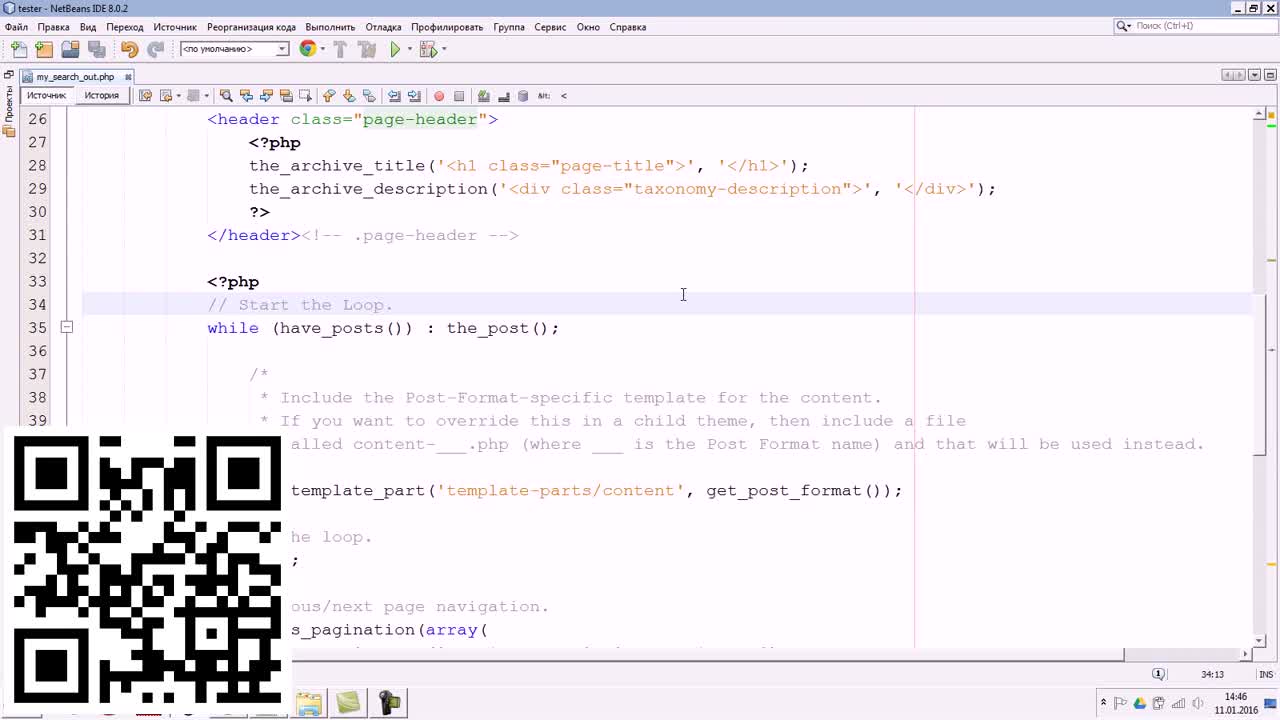
Task: Open project using the toolbar icon
Action: 70,49
